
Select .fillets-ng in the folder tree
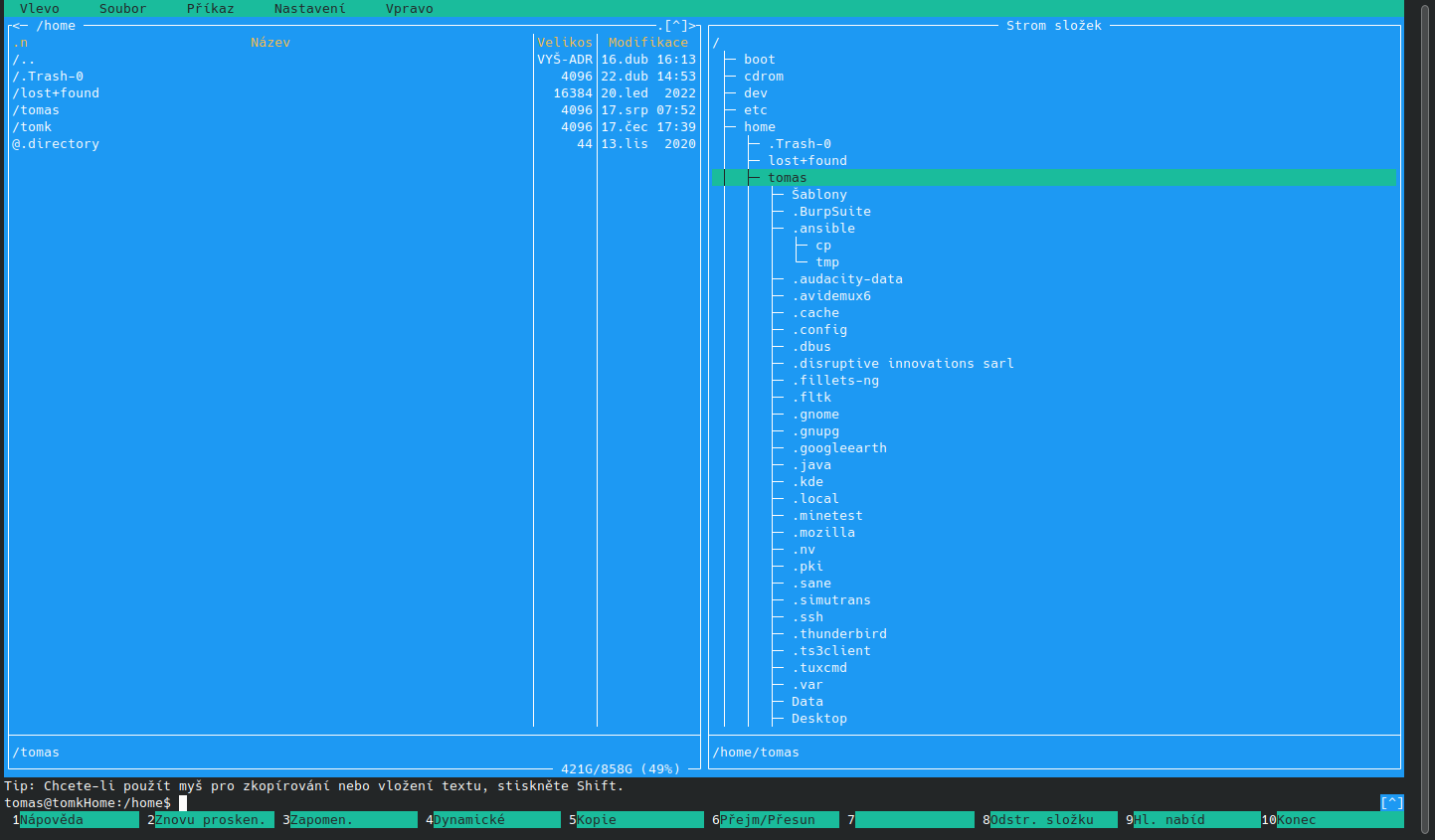(835, 381)
